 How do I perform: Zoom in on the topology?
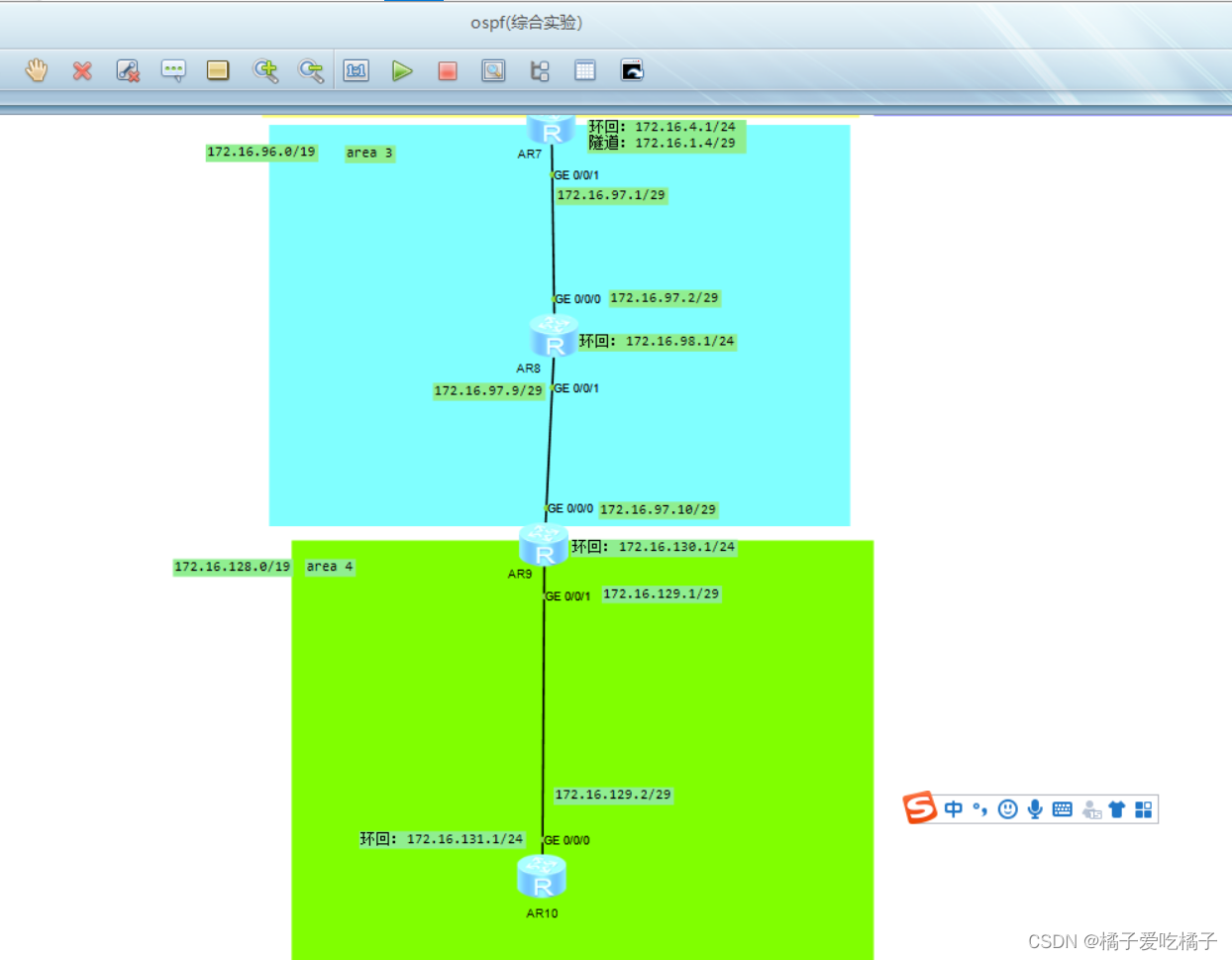264,70
